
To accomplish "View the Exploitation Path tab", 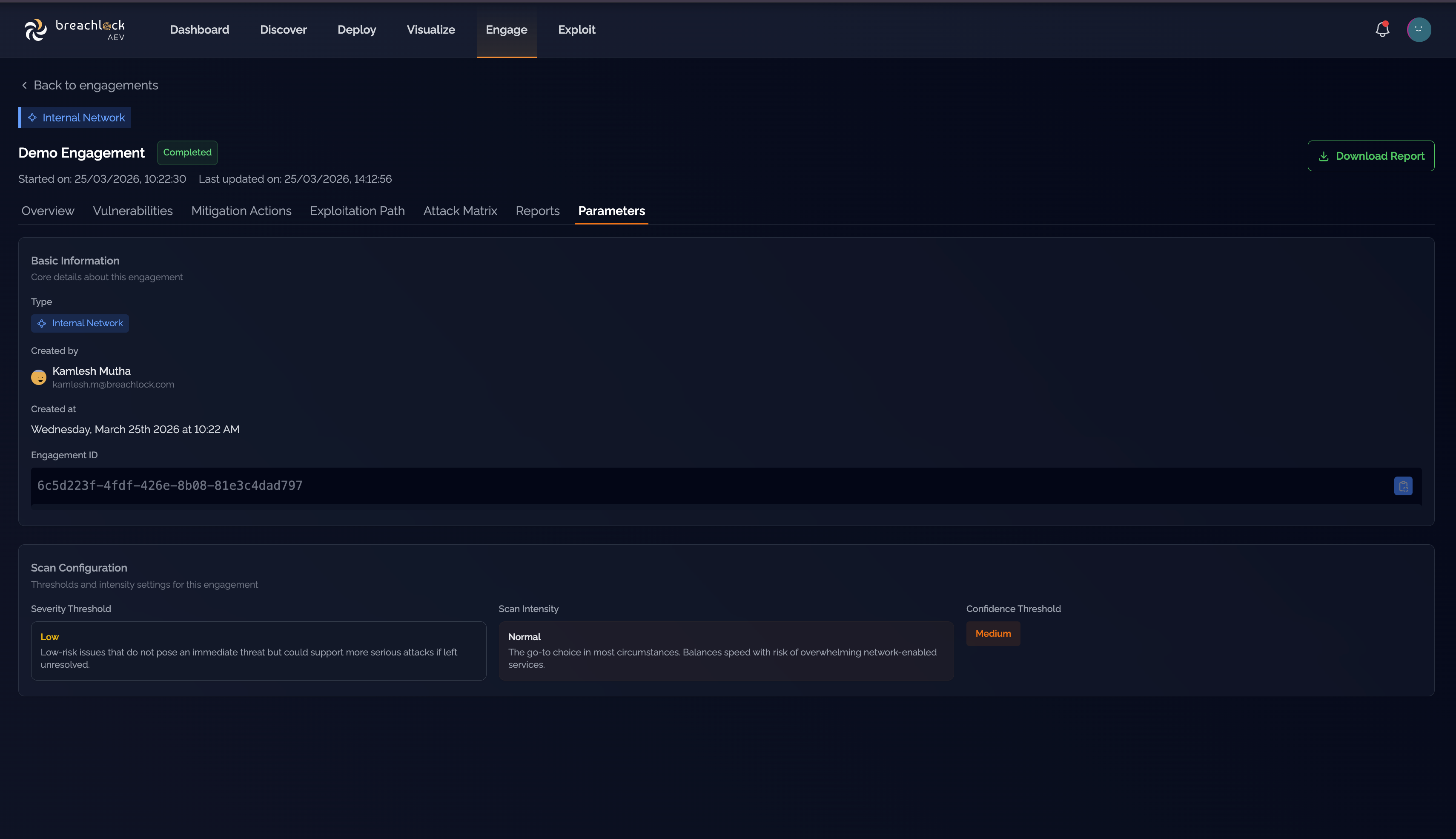I will pyautogui.click(x=357, y=211).
